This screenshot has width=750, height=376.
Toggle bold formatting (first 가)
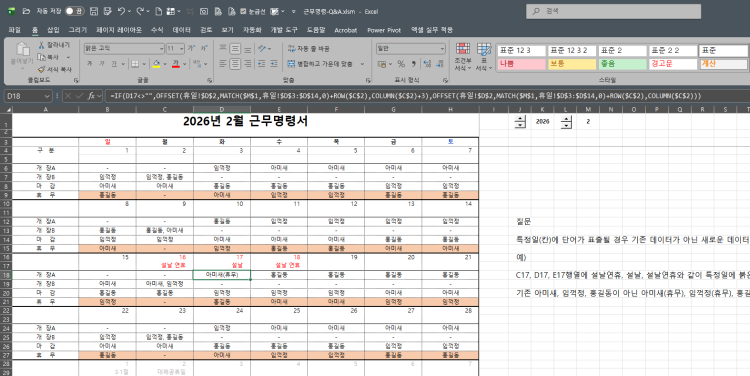coord(89,64)
